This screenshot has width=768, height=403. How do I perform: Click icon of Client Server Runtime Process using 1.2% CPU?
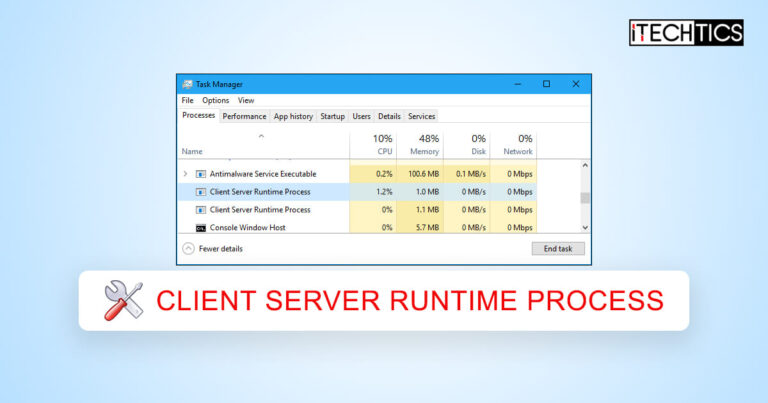pyautogui.click(x=200, y=191)
